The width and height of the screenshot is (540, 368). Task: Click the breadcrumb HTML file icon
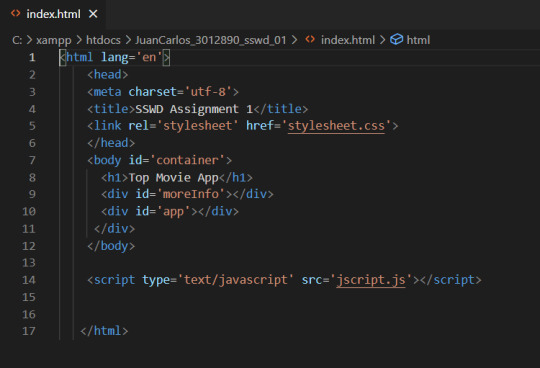(310, 39)
